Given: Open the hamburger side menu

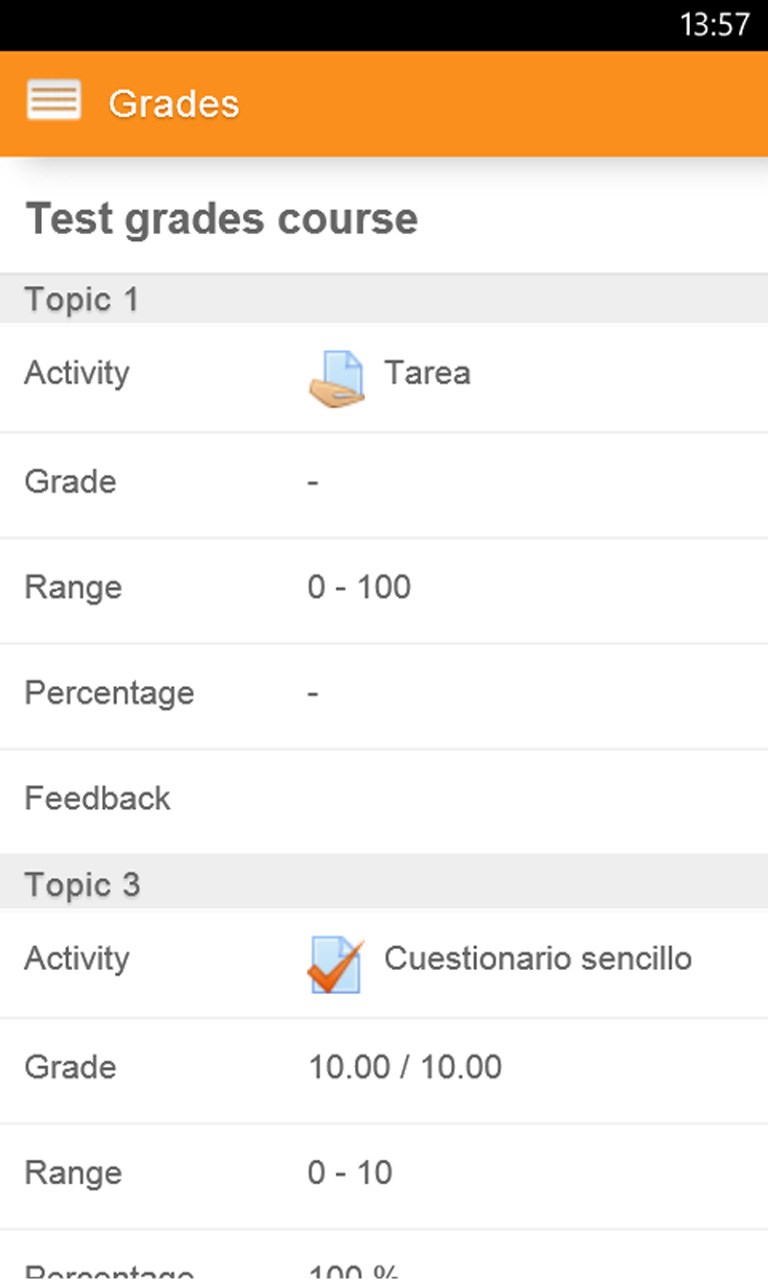Looking at the screenshot, I should (54, 102).
